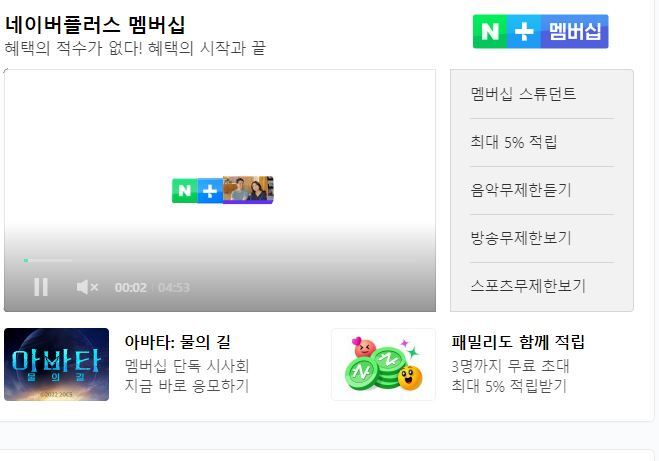
Task: Click 최대 5% 적립받기 text
Action: click(x=509, y=385)
